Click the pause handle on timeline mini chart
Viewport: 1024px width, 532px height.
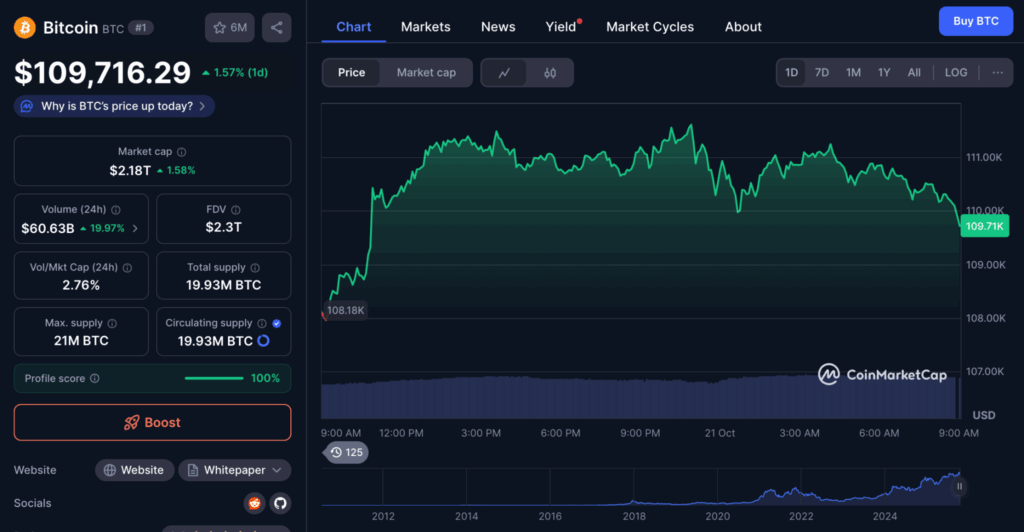pos(959,487)
